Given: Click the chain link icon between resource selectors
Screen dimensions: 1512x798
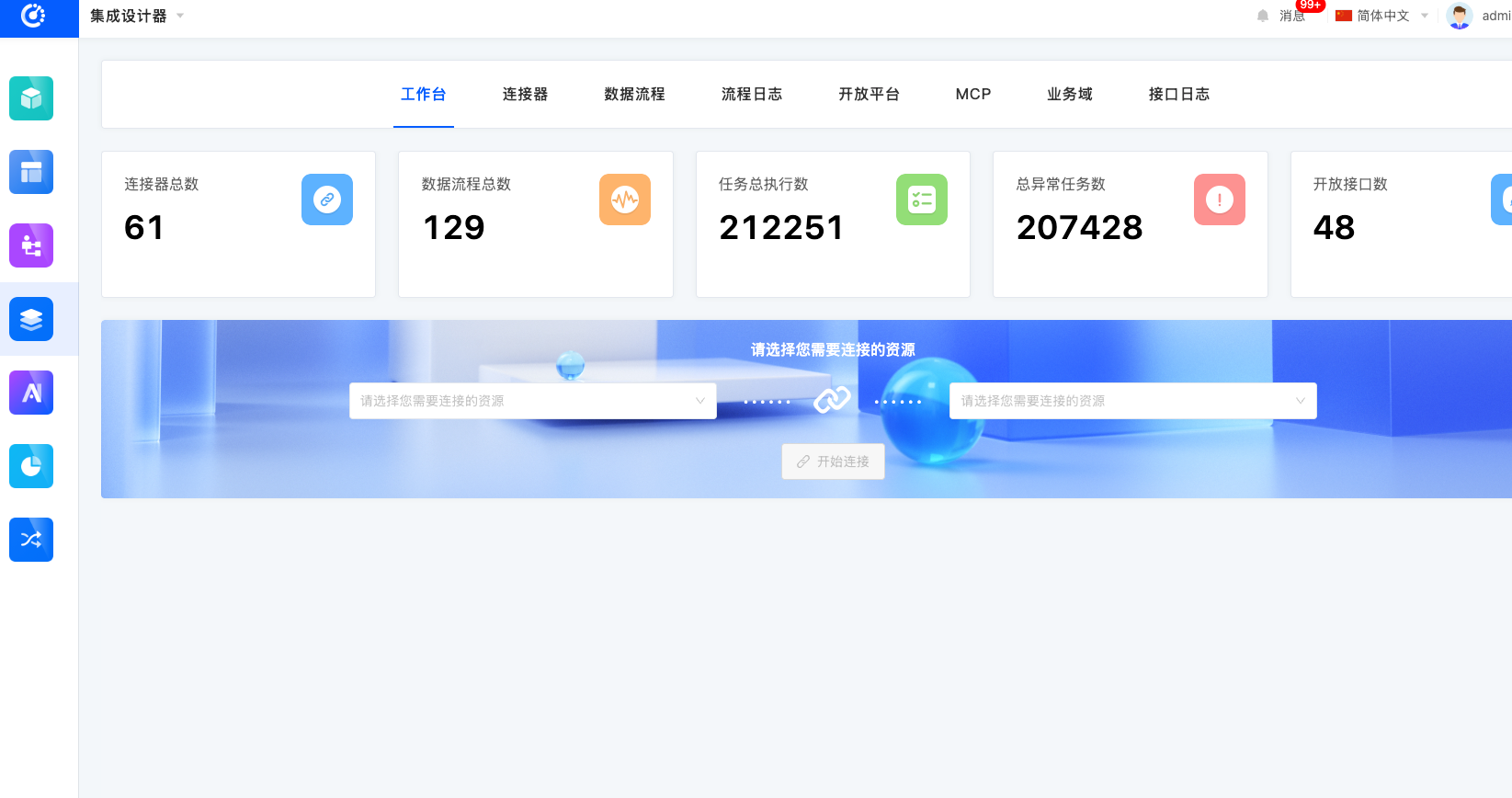Looking at the screenshot, I should click(833, 400).
